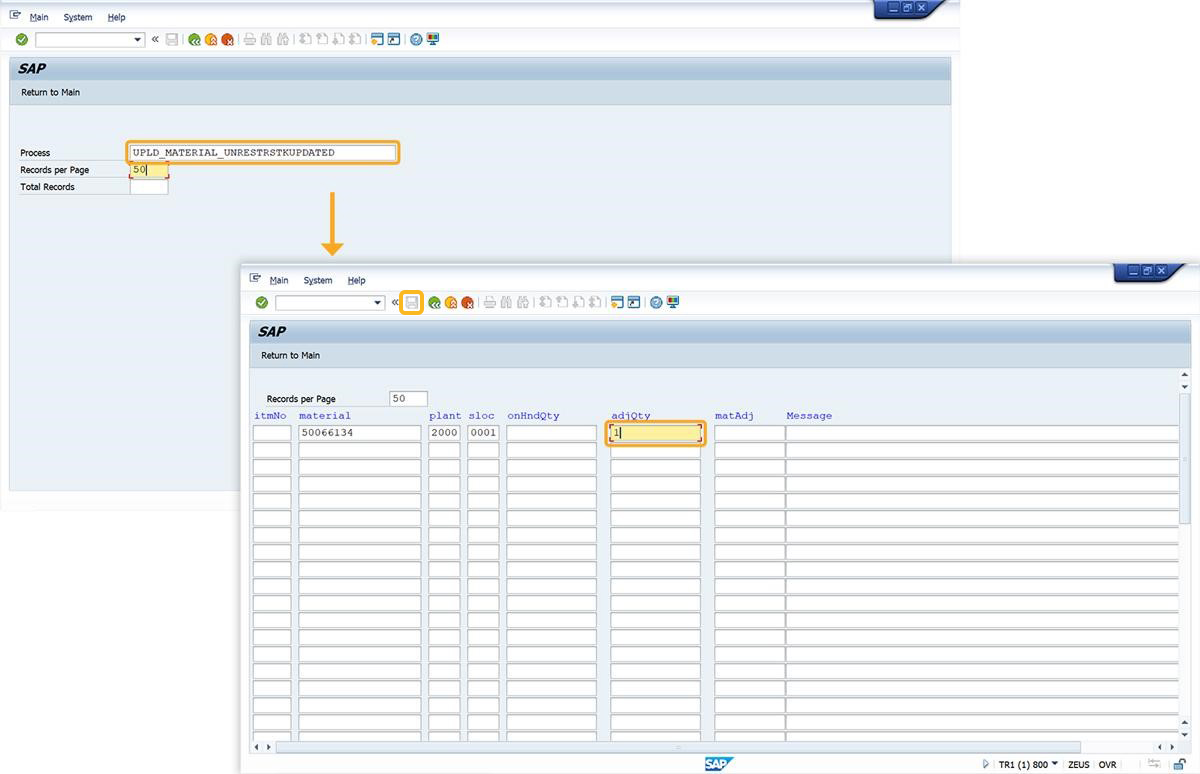Click Records per Page field in back window
Image resolution: width=1200 pixels, height=774 pixels.
149,170
